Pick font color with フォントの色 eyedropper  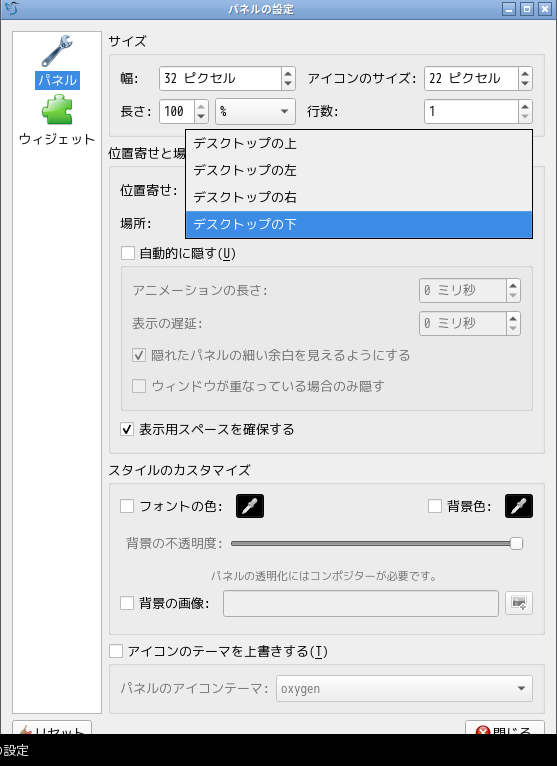click(250, 506)
